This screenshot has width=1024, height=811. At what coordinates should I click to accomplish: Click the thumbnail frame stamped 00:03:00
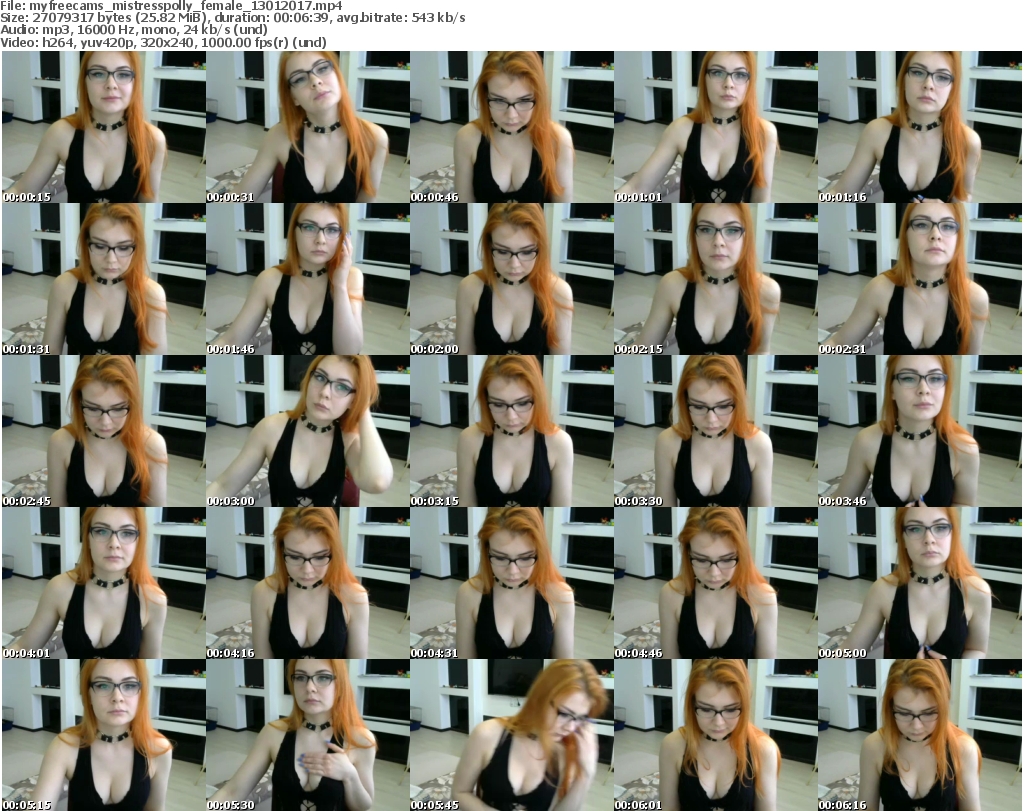click(308, 431)
